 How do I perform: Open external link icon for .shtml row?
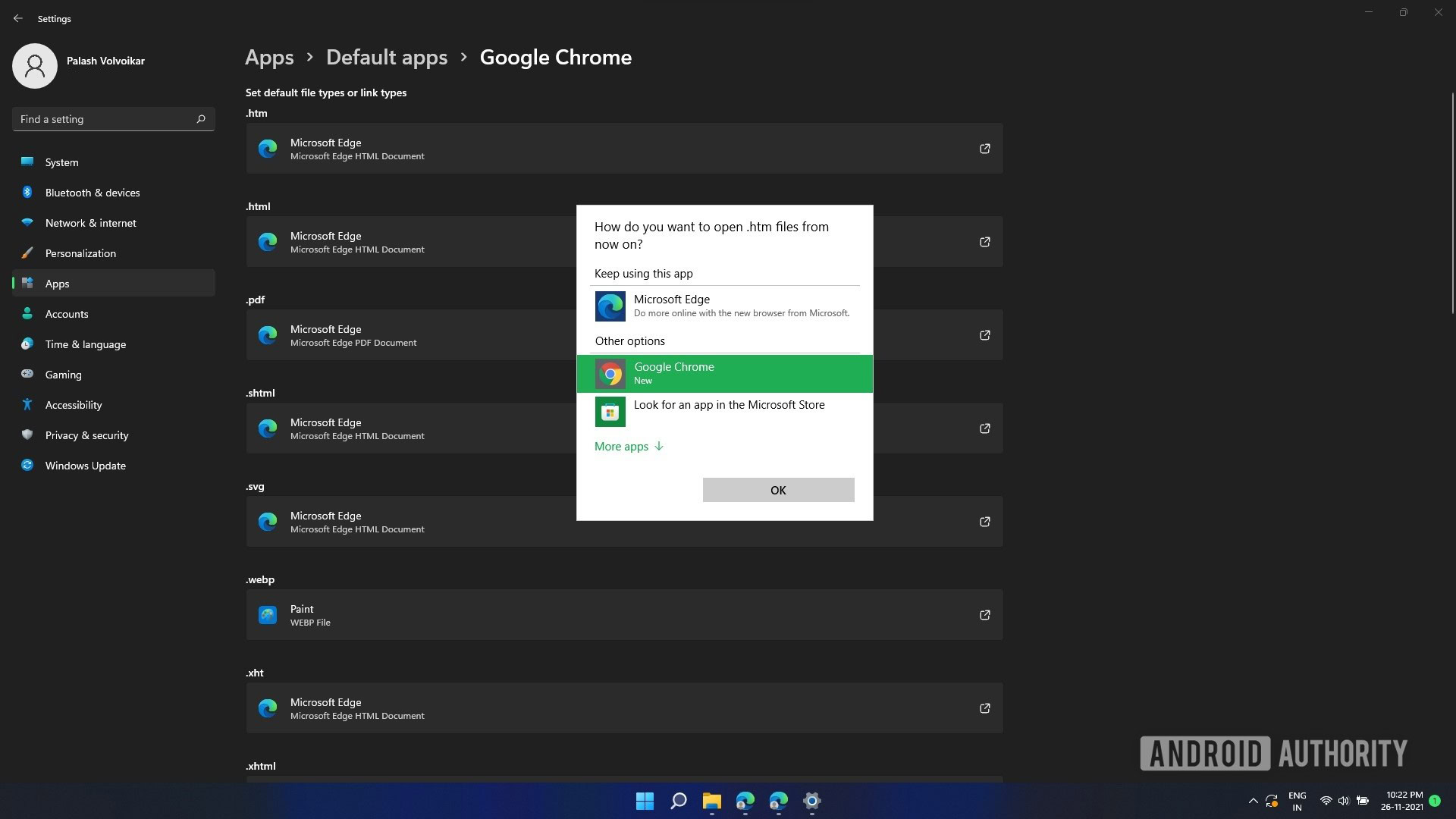coord(984,428)
